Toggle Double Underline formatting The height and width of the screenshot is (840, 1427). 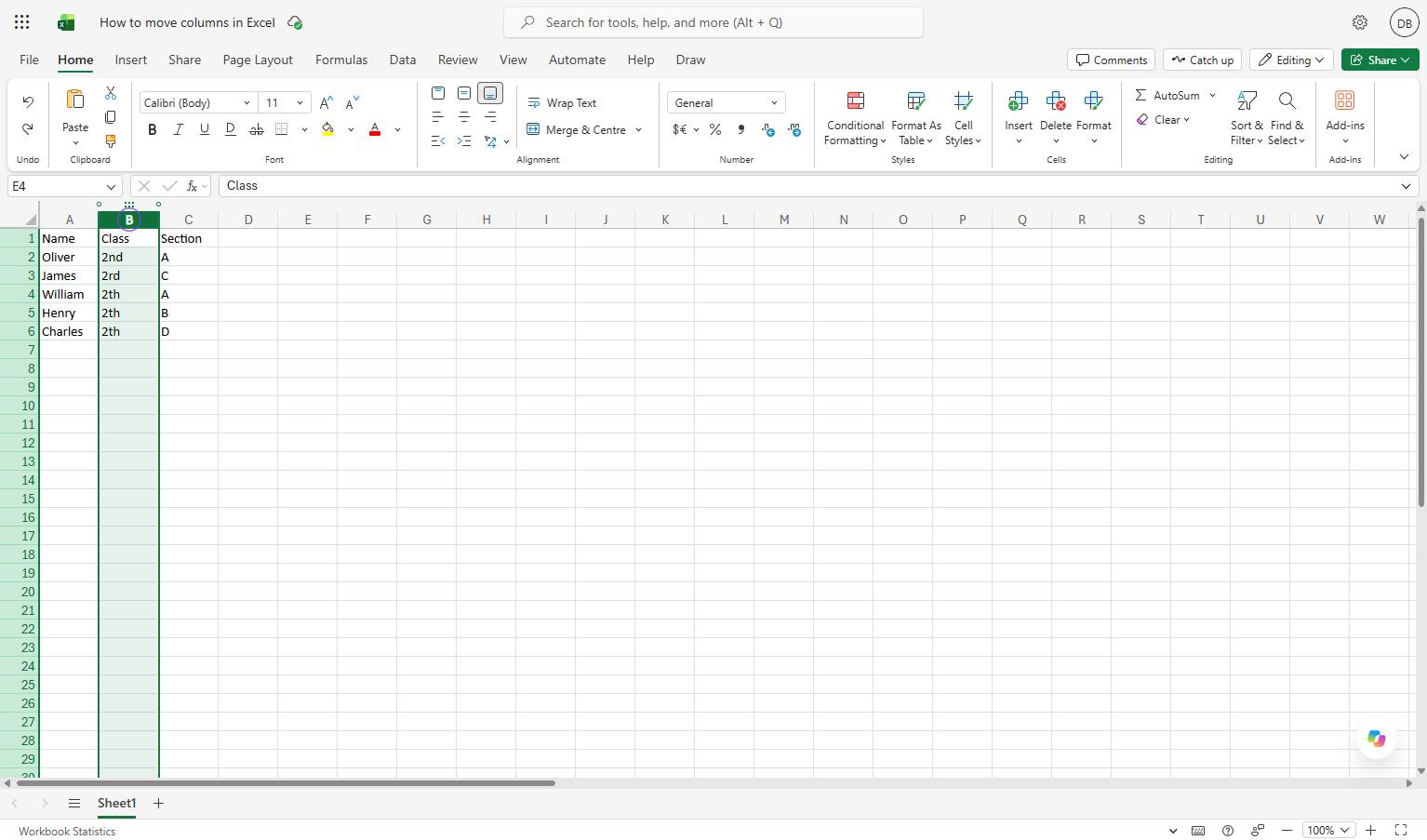(x=231, y=129)
